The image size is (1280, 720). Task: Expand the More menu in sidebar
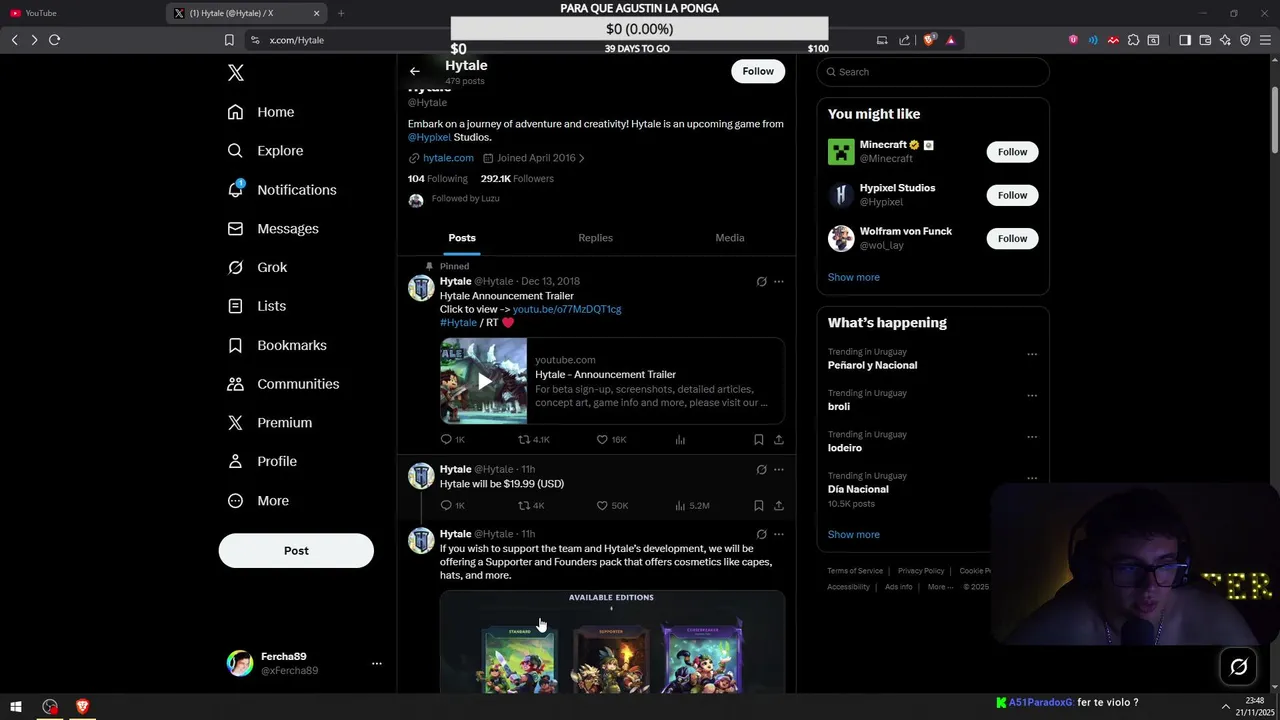tap(258, 501)
